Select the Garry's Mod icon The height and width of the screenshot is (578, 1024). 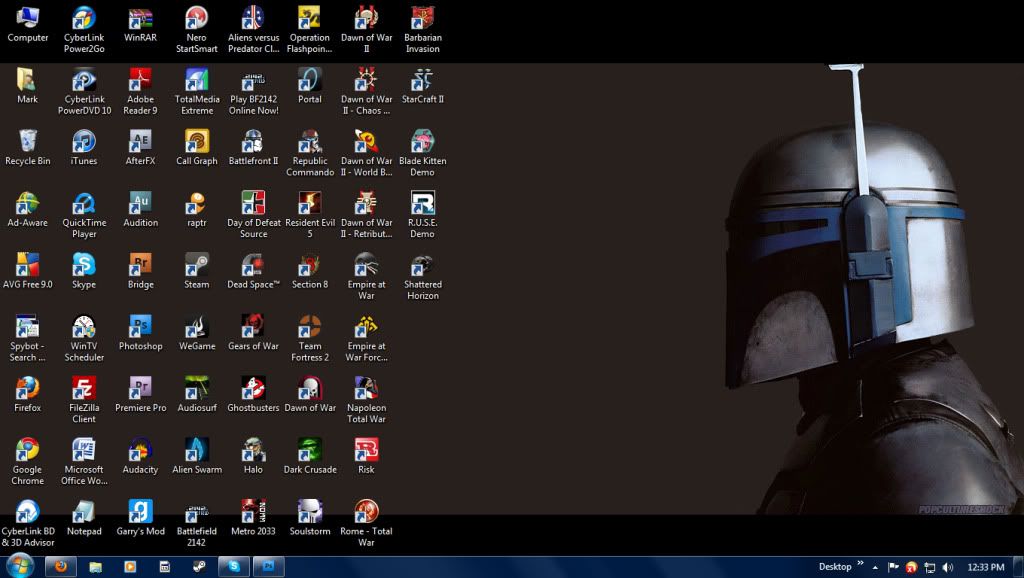point(140,518)
